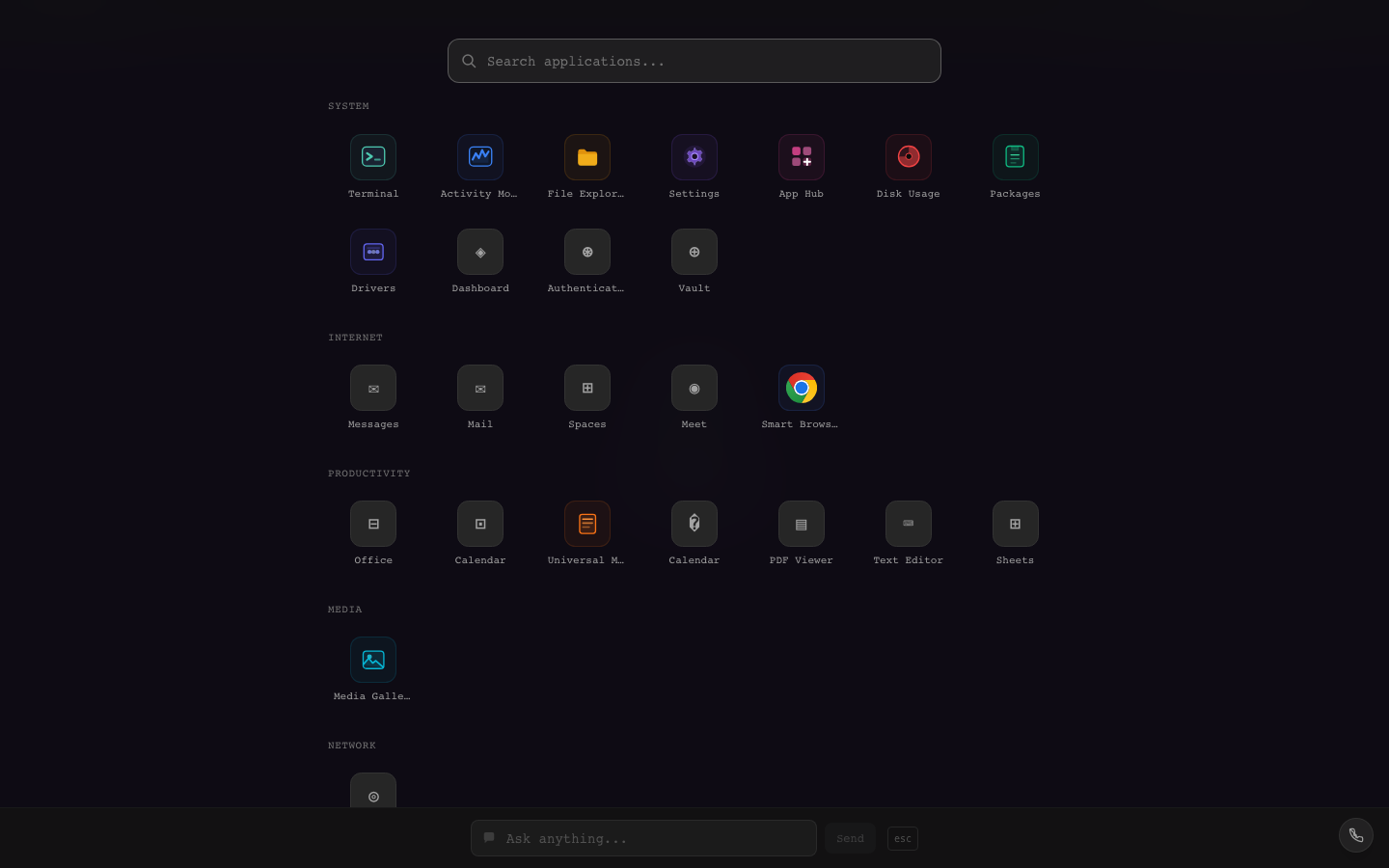Screen dimensions: 1389x868
Task: Click the Send button
Action: [850, 838]
